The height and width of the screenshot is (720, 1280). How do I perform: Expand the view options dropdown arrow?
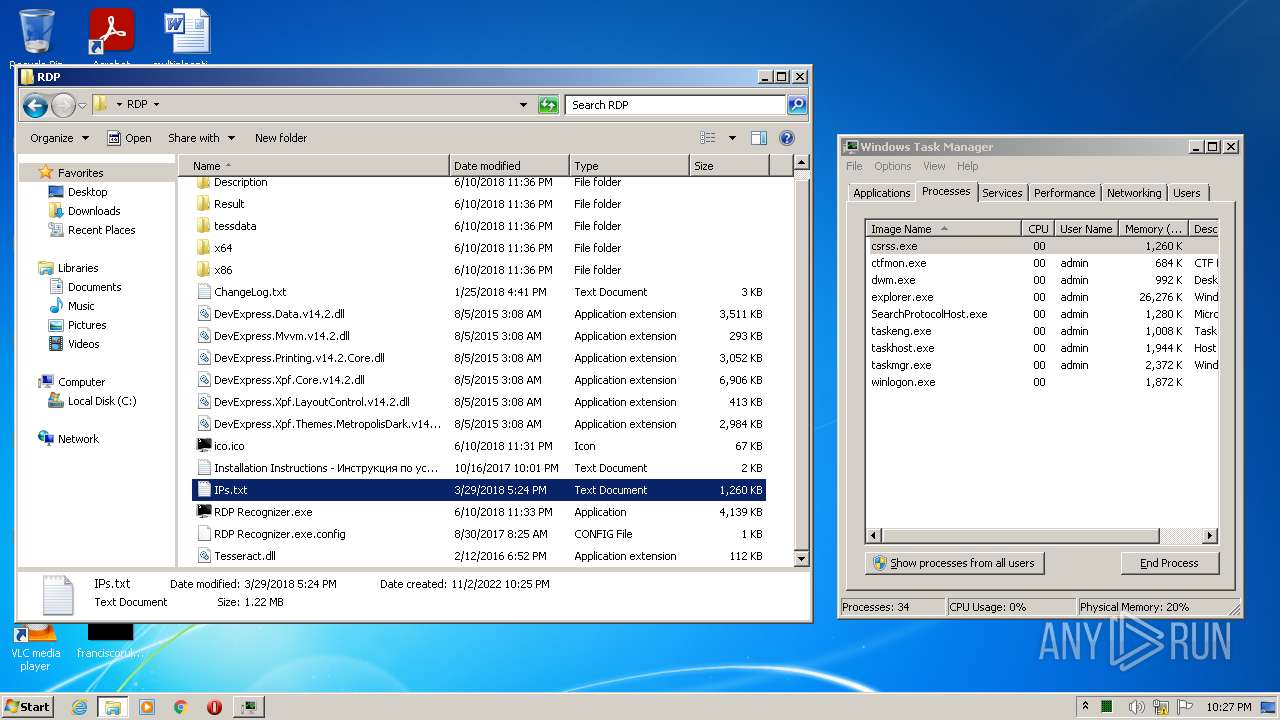732,138
